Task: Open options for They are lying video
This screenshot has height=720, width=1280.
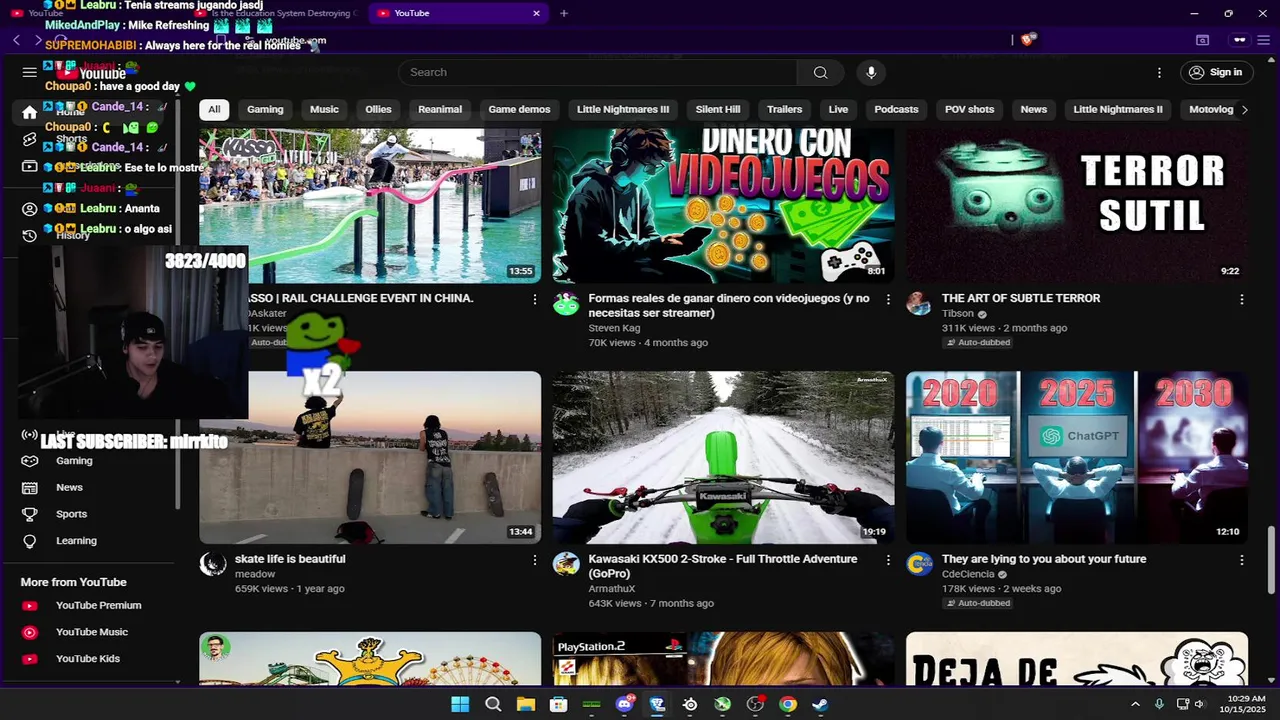Action: pos(1242,560)
